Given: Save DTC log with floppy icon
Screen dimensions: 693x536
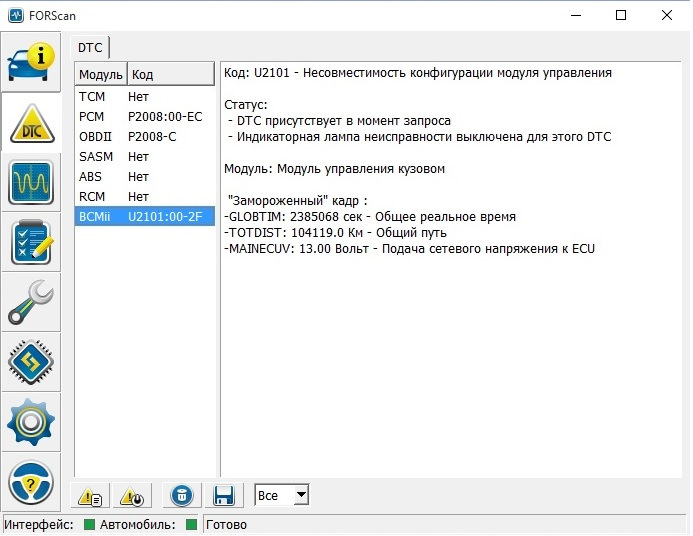Looking at the screenshot, I should coord(224,496).
